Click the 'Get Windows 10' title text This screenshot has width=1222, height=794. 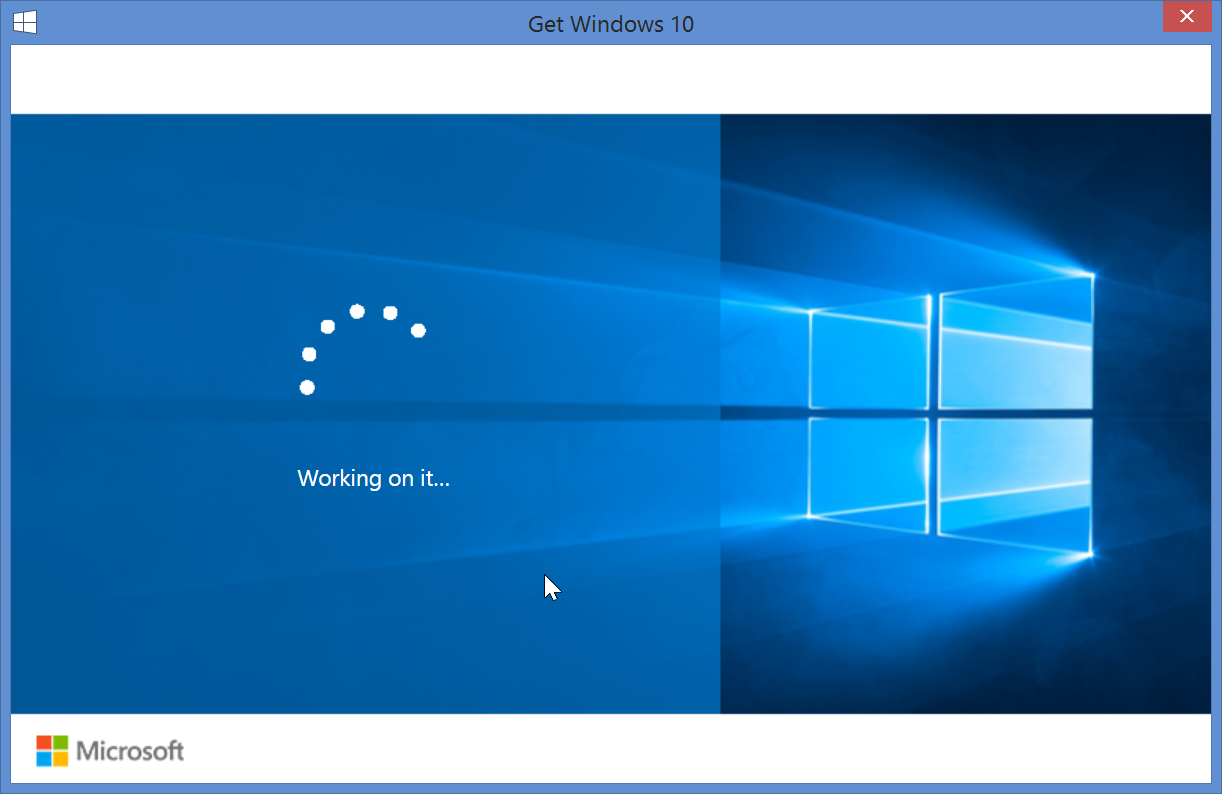click(611, 24)
